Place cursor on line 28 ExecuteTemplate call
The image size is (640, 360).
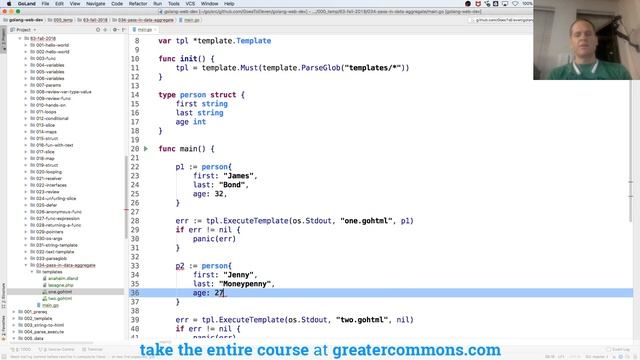click(x=256, y=221)
